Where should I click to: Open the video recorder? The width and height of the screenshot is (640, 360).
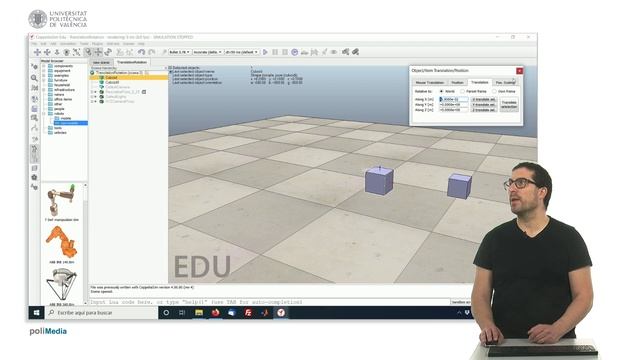click(34, 178)
